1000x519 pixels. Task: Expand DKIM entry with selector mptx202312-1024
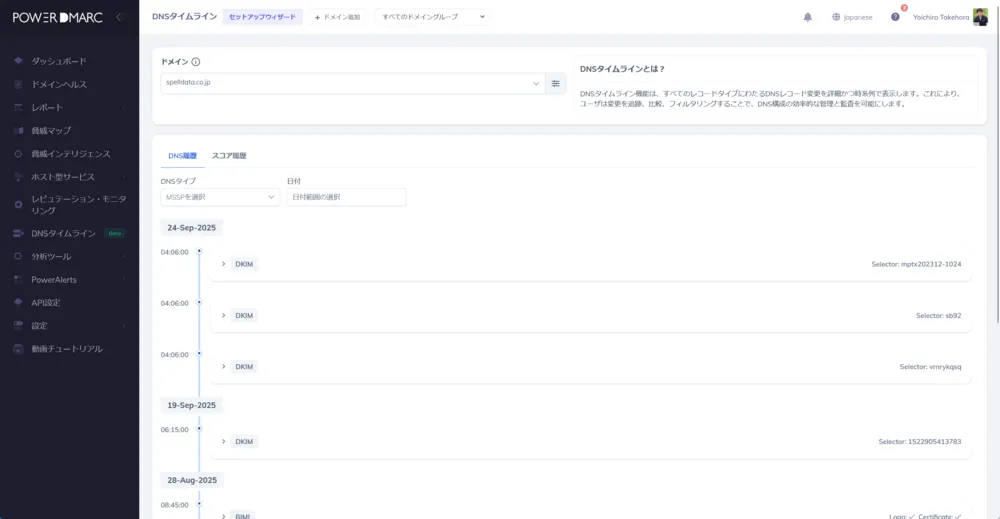pyautogui.click(x=223, y=264)
